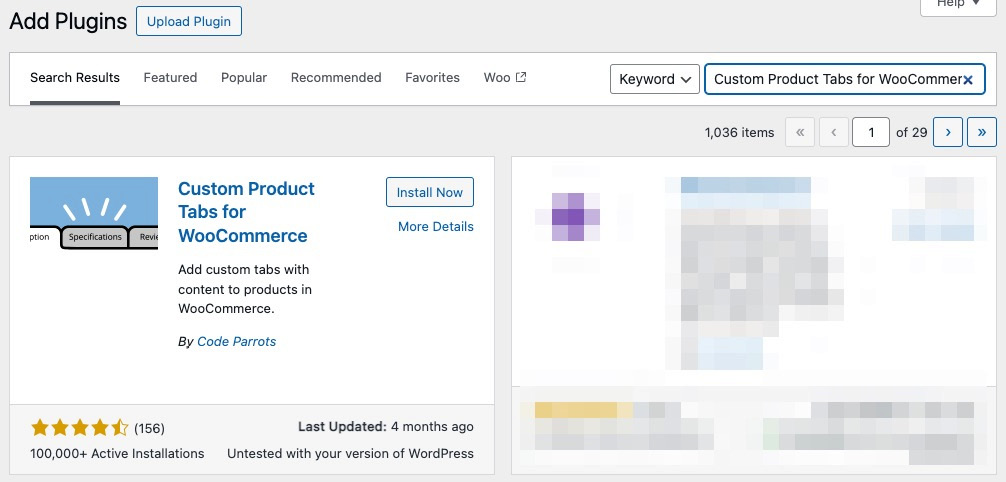Click the Untested with your version text
Image resolution: width=1006 pixels, height=482 pixels.
point(350,453)
